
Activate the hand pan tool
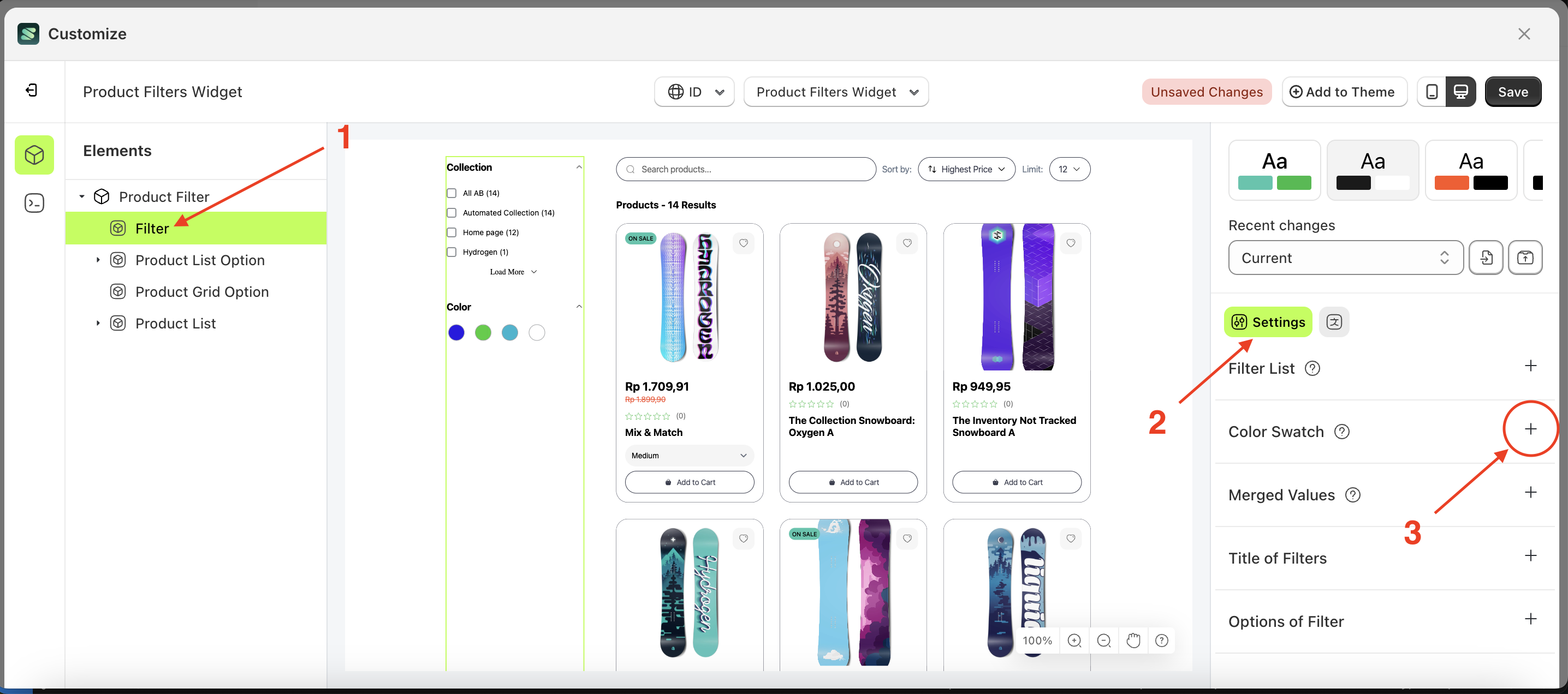point(1133,640)
